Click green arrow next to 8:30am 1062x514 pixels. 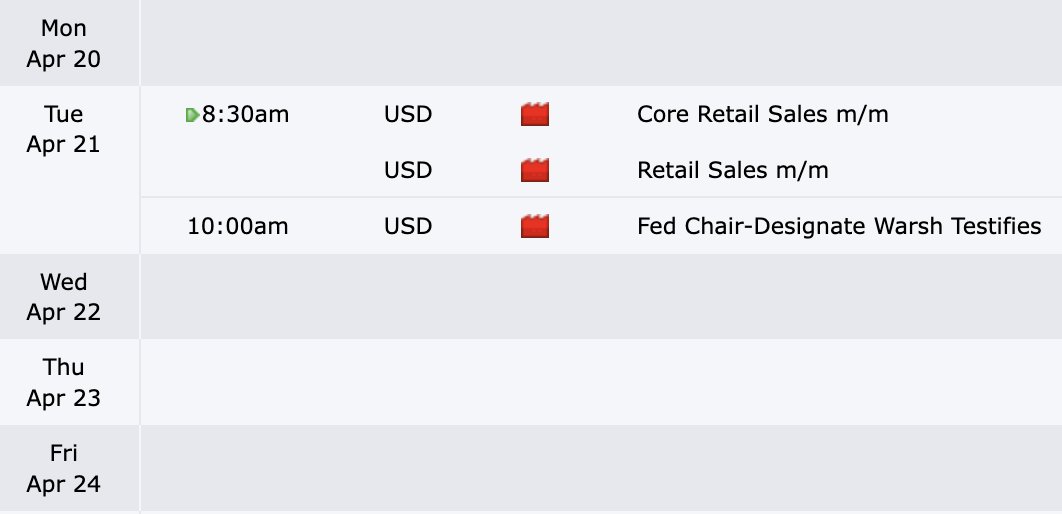click(x=192, y=115)
